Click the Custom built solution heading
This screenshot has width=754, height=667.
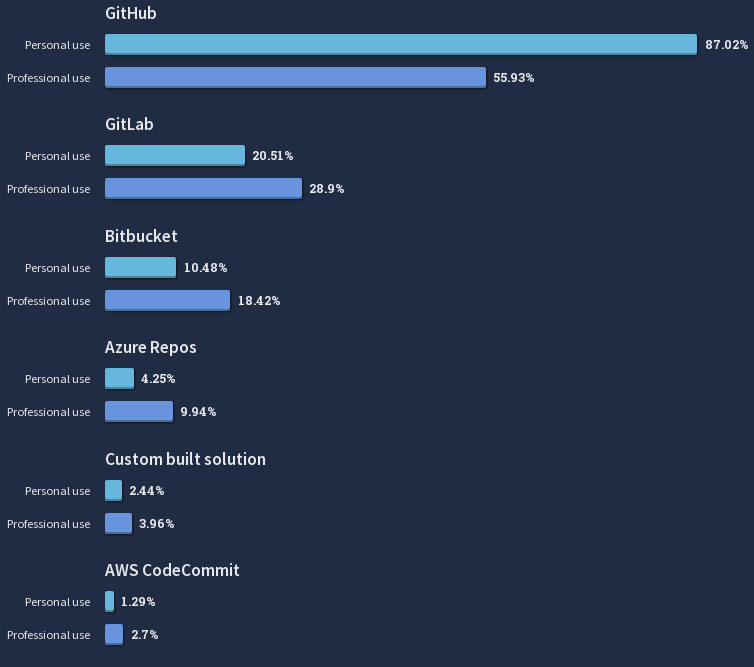click(185, 459)
